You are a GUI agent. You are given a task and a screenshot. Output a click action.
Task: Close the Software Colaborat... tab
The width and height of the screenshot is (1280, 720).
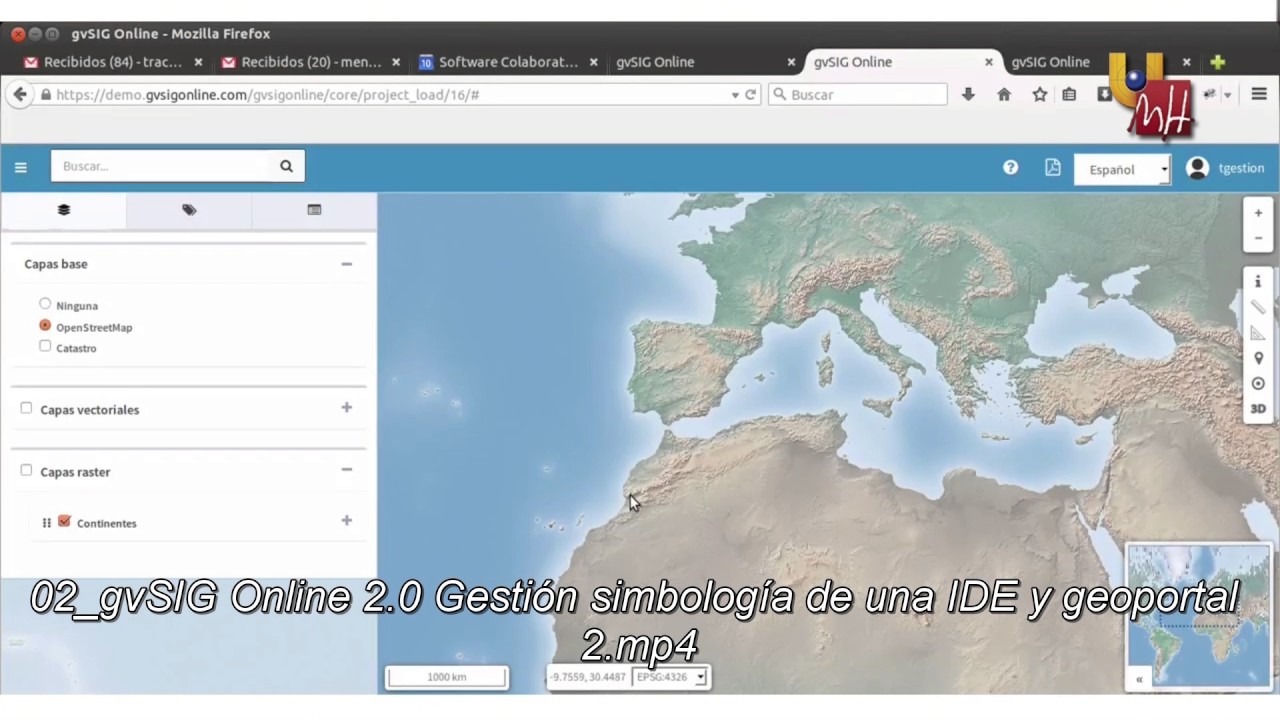tap(594, 62)
